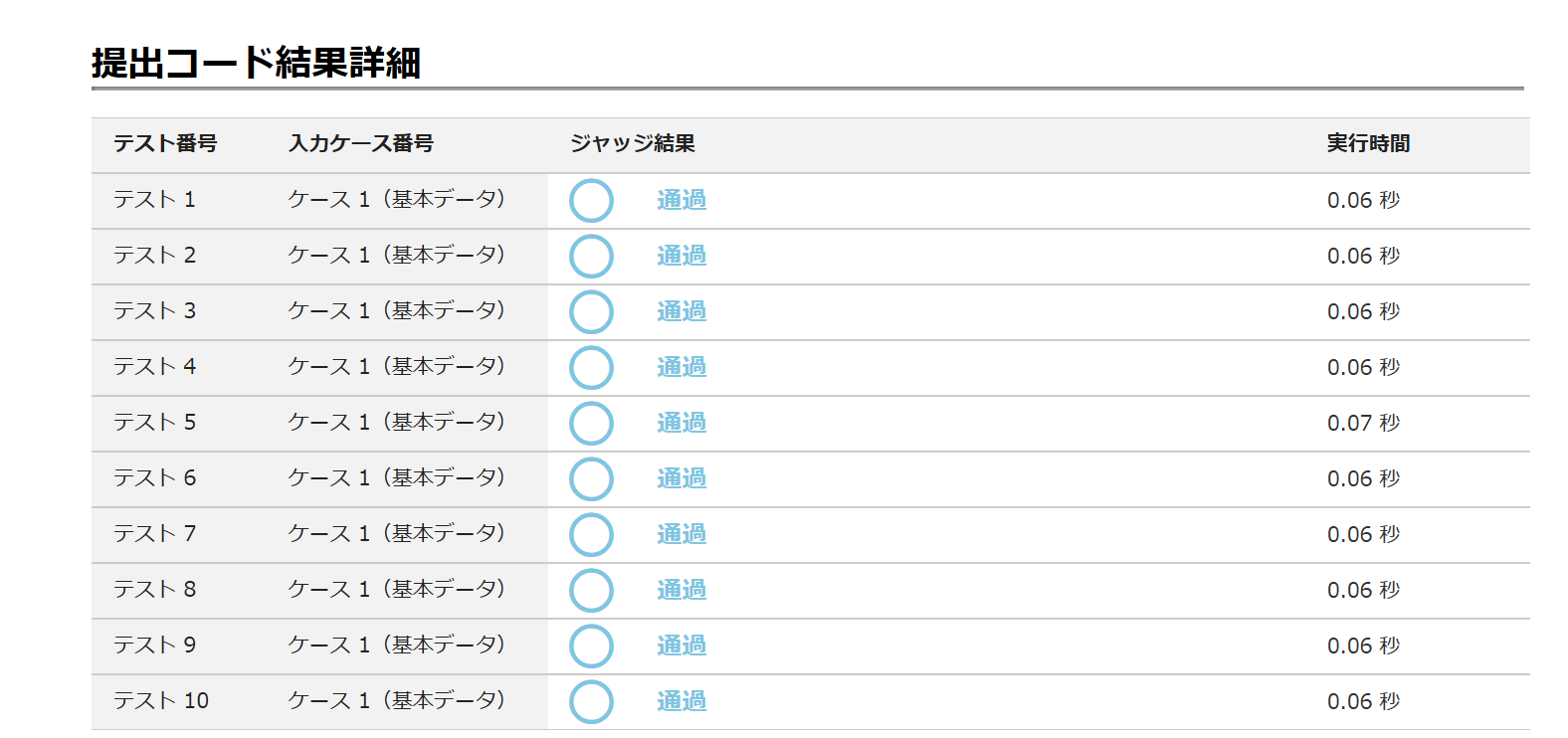Select the 0.07 秒 execution time cell
The height and width of the screenshot is (738, 1568).
click(1363, 423)
